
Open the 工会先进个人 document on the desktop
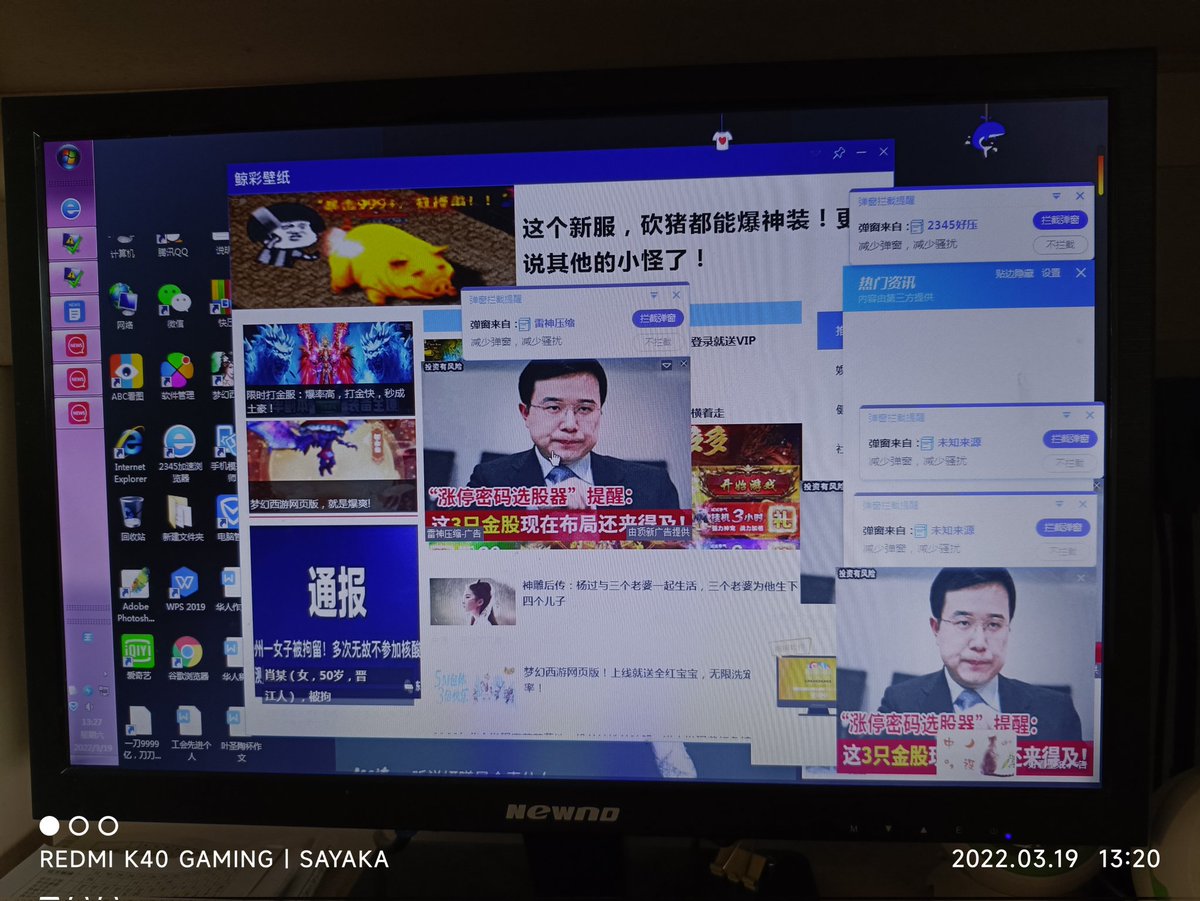(190, 734)
